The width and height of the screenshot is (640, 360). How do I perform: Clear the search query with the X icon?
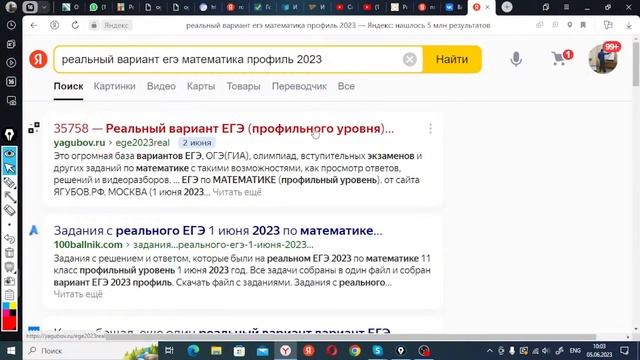[x=409, y=59]
